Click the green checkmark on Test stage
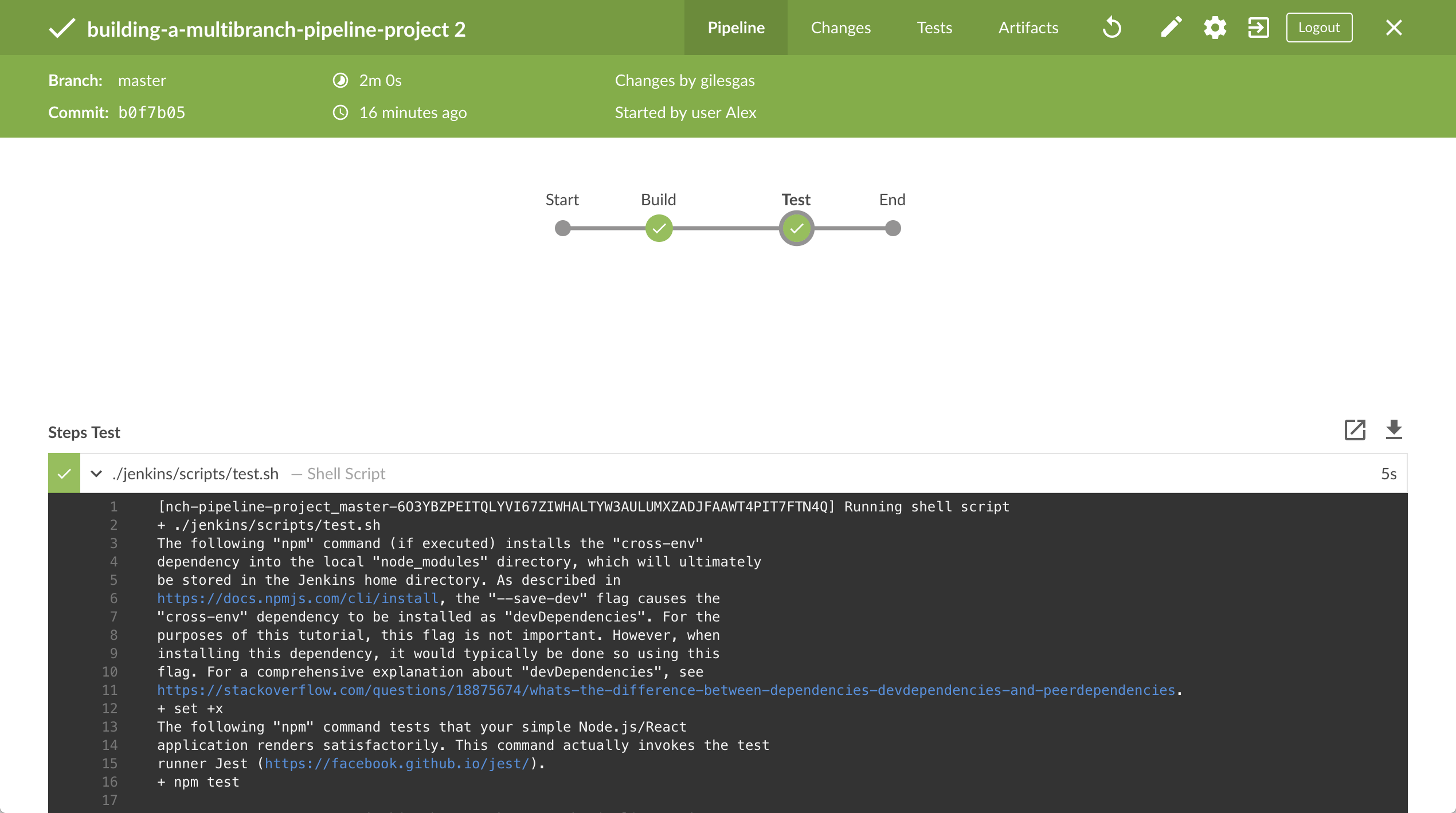 tap(795, 228)
